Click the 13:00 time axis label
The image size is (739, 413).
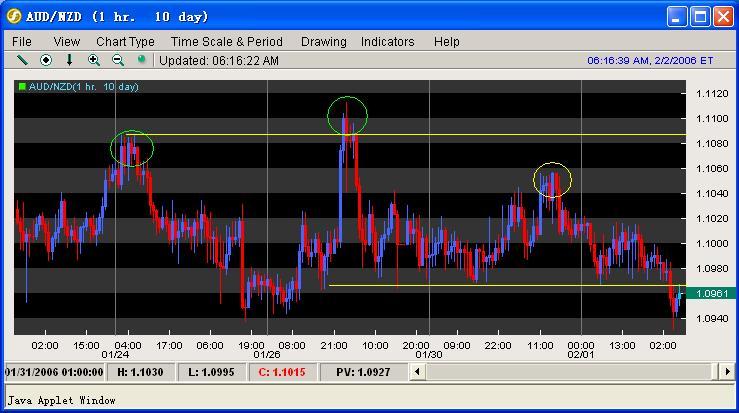point(622,346)
